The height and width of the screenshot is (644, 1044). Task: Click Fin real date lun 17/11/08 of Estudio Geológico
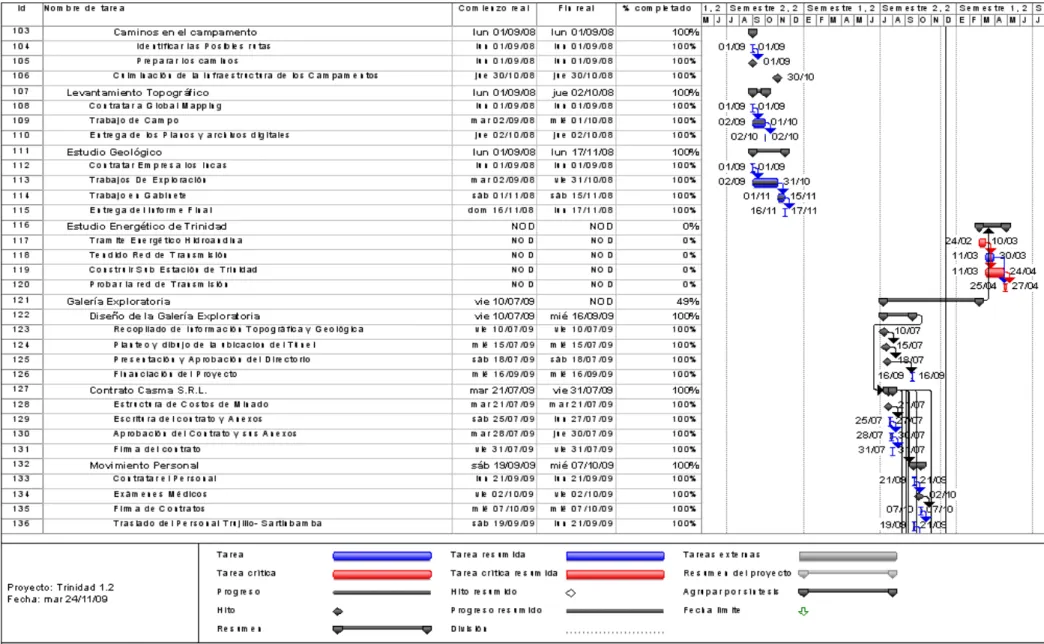coord(583,152)
